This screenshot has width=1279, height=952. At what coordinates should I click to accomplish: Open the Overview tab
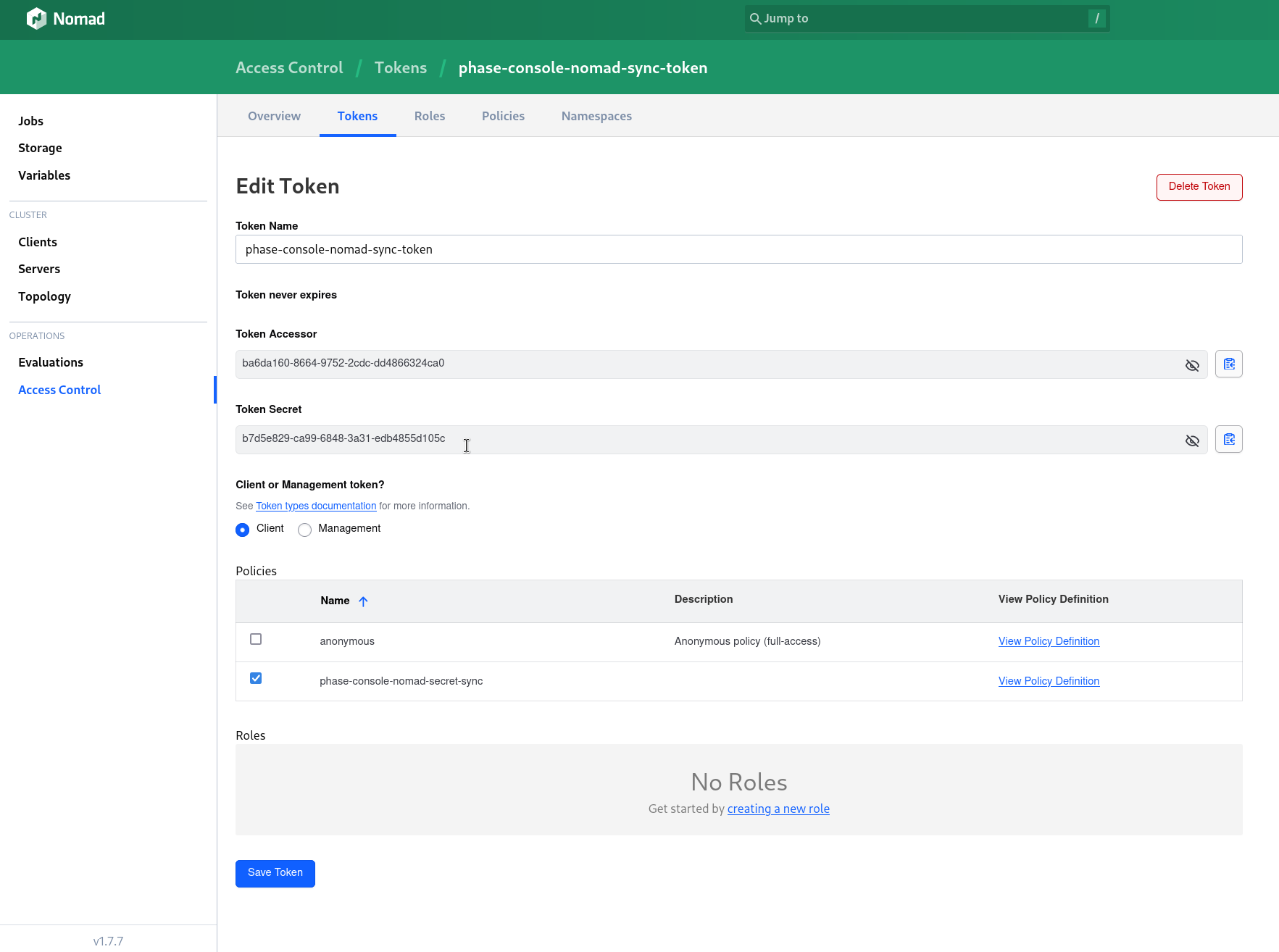tap(274, 116)
